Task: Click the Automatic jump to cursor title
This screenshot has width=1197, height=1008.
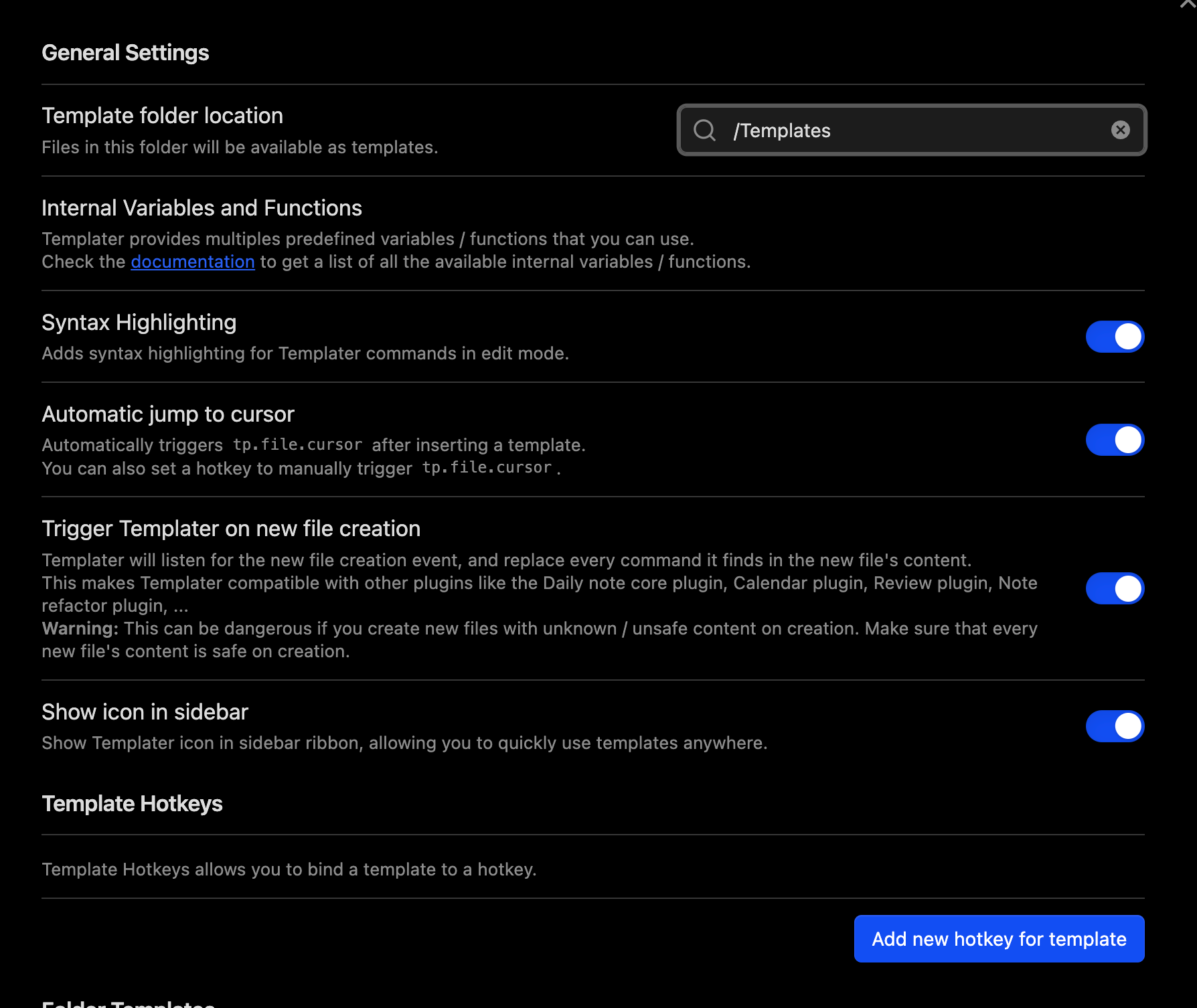Action: pos(168,414)
